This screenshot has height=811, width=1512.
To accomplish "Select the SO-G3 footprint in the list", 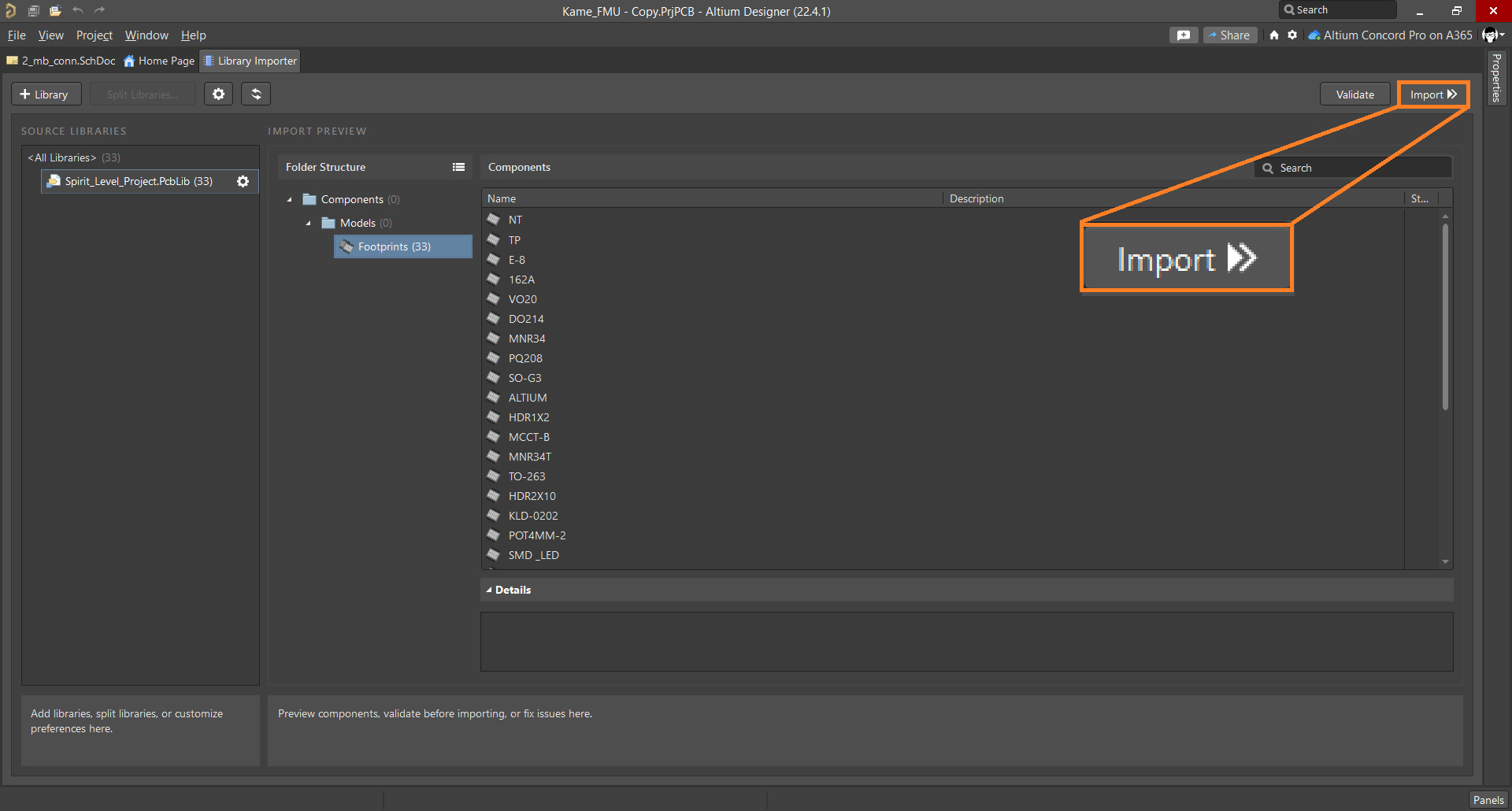I will 525,377.
